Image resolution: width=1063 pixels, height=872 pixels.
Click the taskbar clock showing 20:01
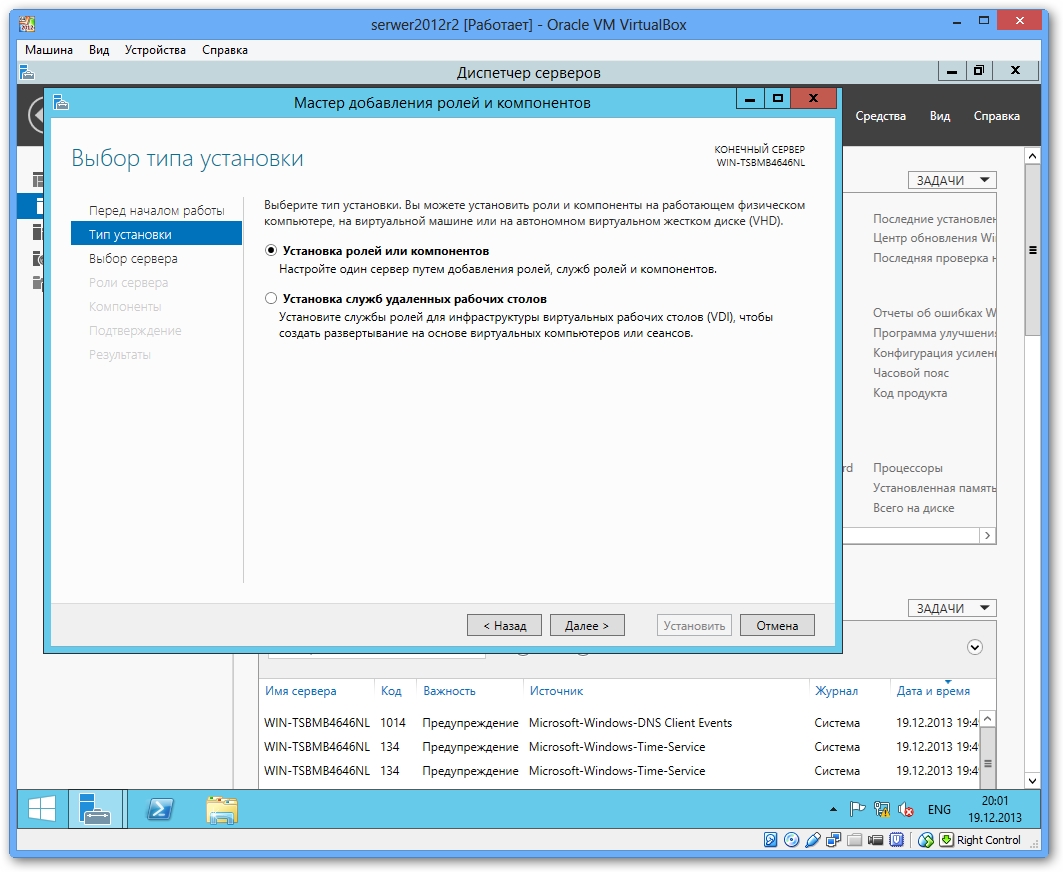click(995, 809)
